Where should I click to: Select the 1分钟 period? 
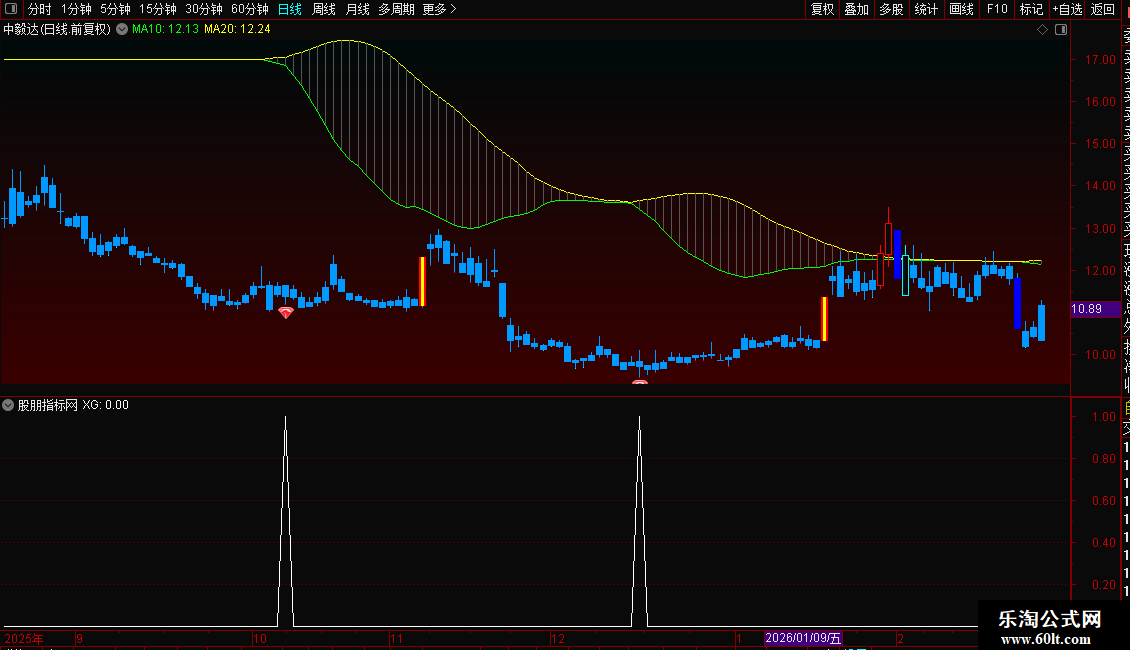(76, 9)
